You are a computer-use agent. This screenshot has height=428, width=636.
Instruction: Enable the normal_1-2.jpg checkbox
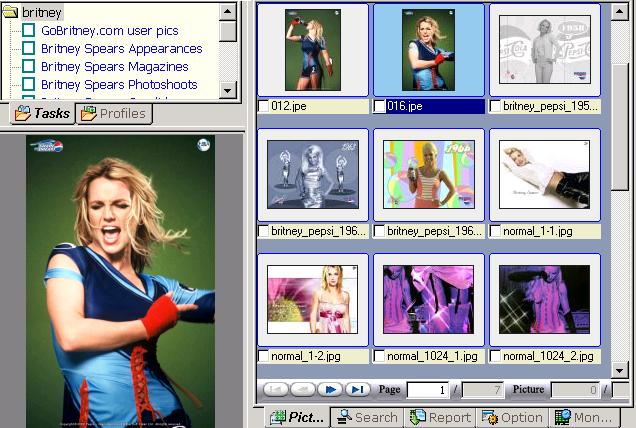click(x=264, y=356)
